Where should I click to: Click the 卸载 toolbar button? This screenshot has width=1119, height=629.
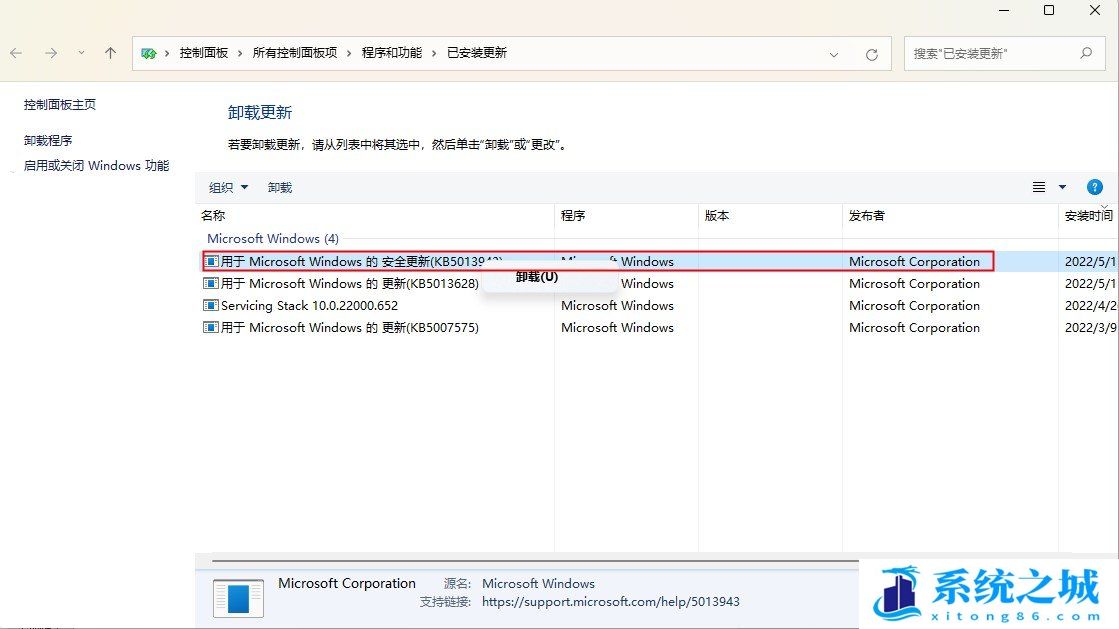coord(280,187)
